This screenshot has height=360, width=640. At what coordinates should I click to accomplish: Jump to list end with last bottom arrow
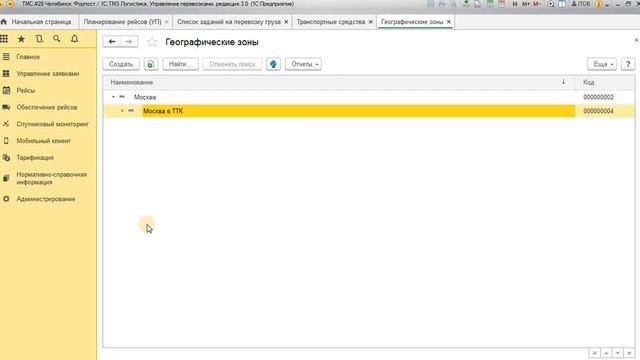pyautogui.click(x=629, y=353)
